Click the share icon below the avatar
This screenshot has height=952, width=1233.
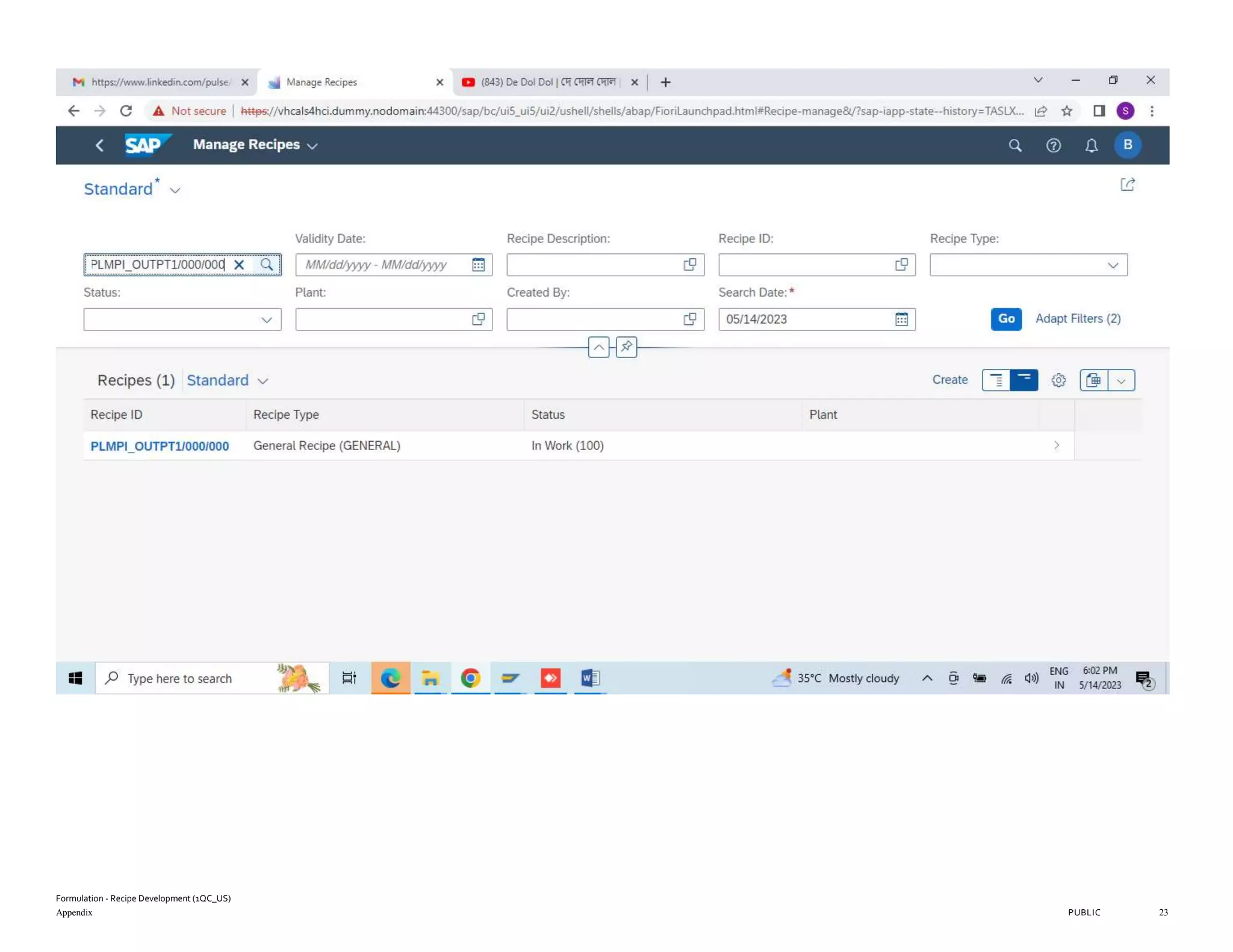[1127, 185]
